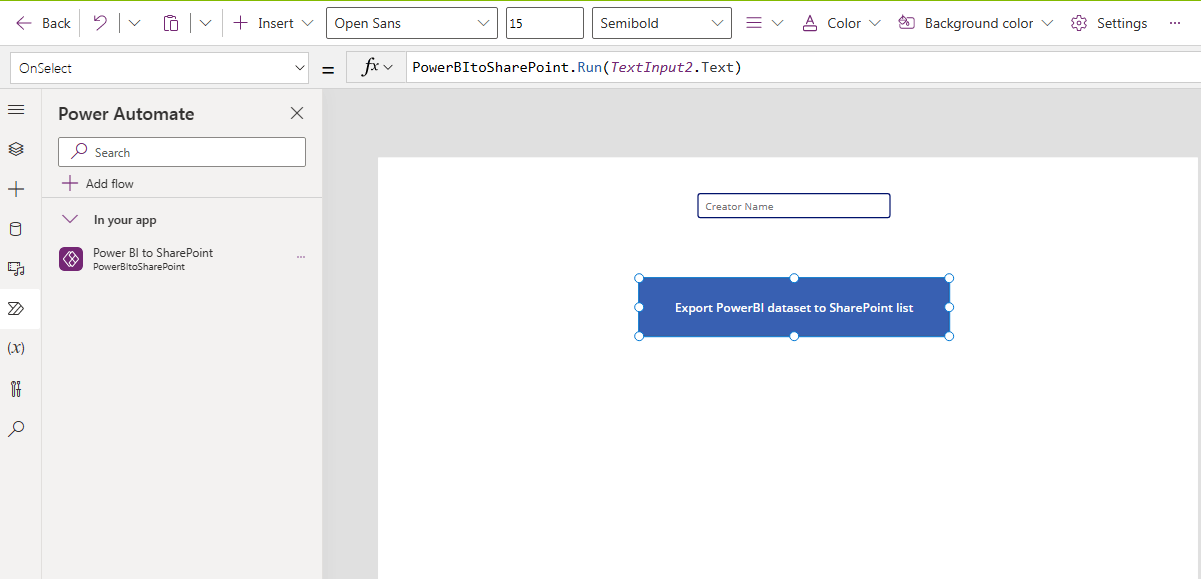Open the Advanced tools sidebar icon

pos(15,389)
